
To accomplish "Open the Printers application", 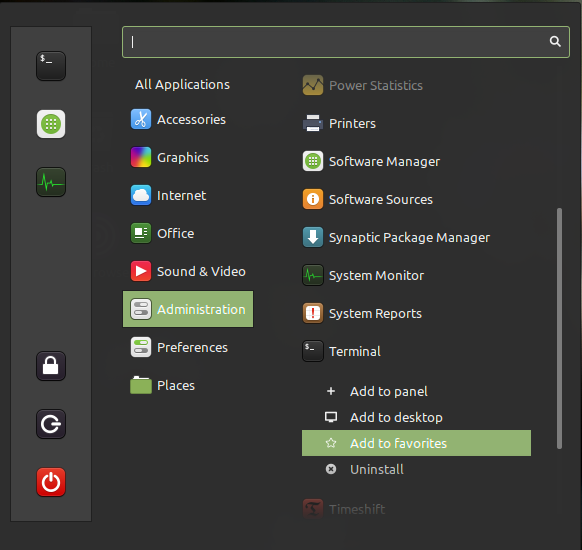I will click(x=339, y=123).
